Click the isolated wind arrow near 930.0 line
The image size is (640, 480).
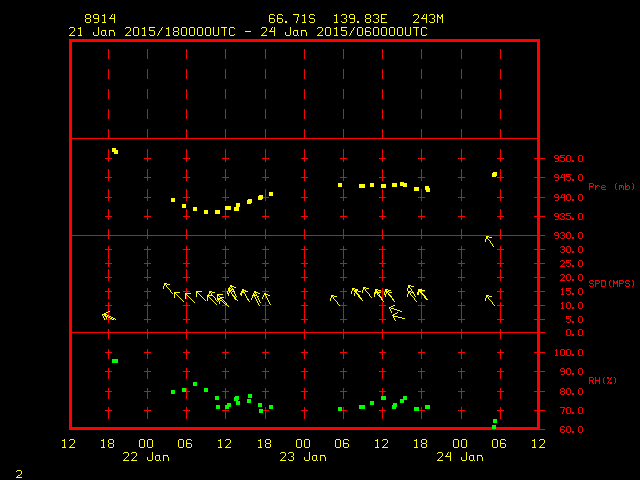(490, 241)
